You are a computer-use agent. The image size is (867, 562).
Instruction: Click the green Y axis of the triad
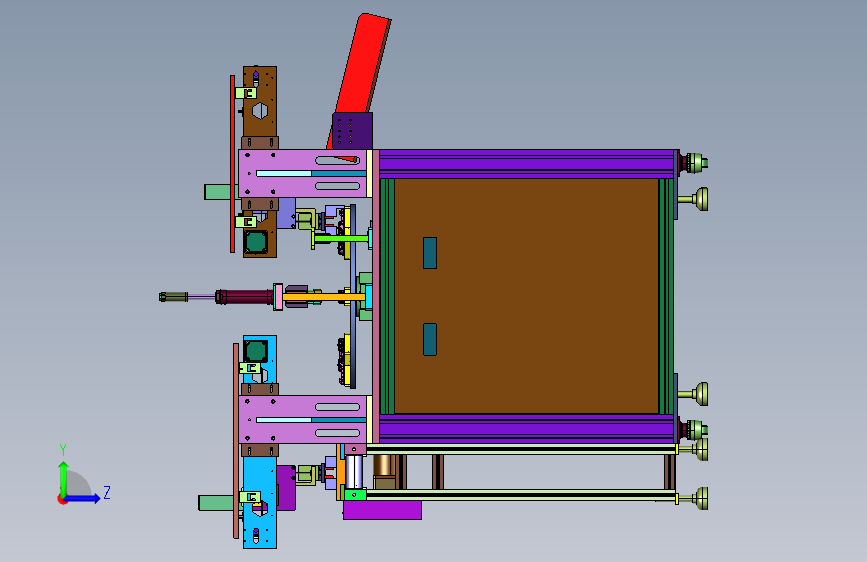(63, 480)
